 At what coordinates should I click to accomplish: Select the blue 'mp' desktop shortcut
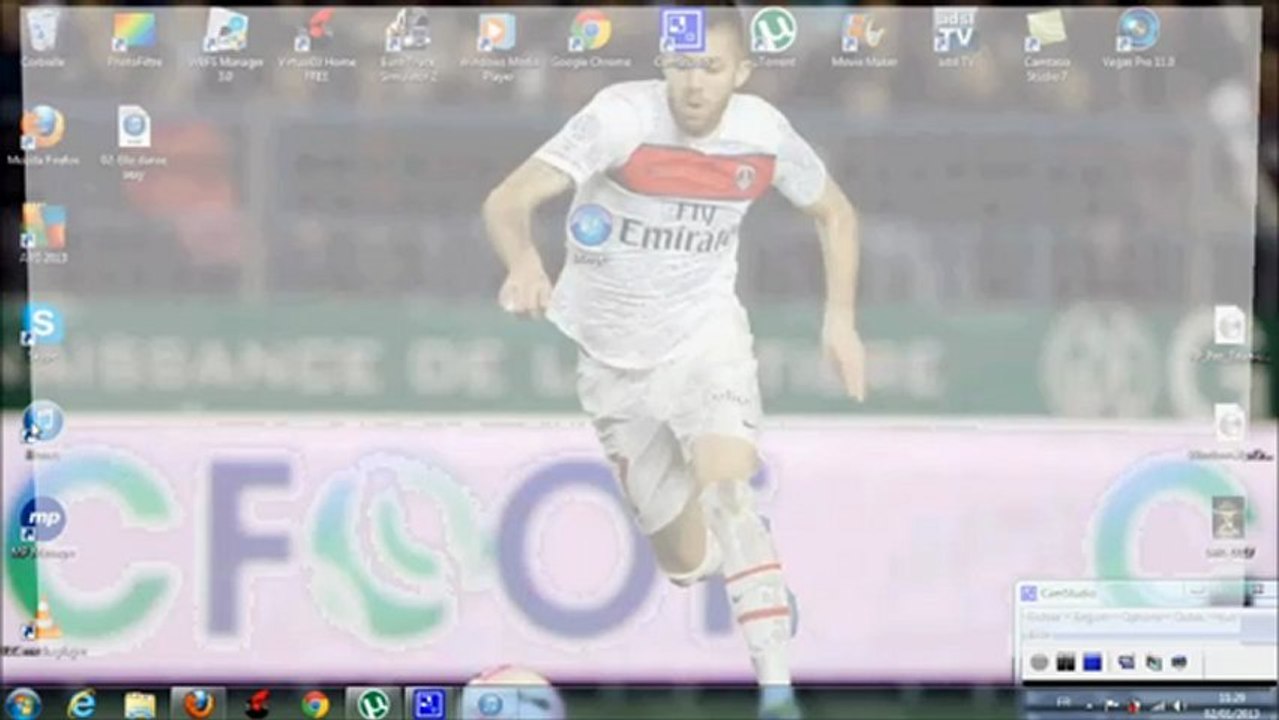coord(43,526)
